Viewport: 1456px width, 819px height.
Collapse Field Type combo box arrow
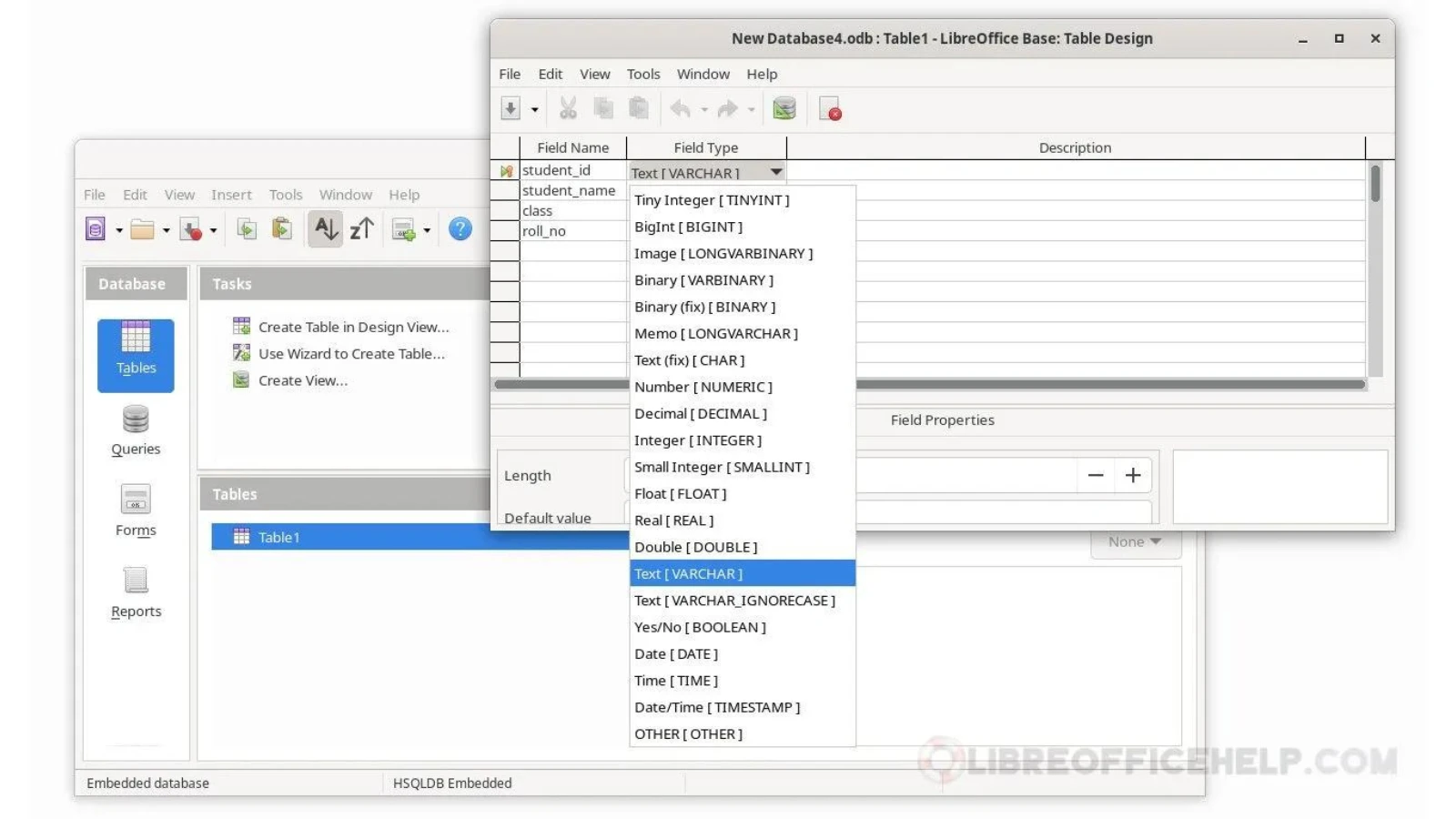775,172
